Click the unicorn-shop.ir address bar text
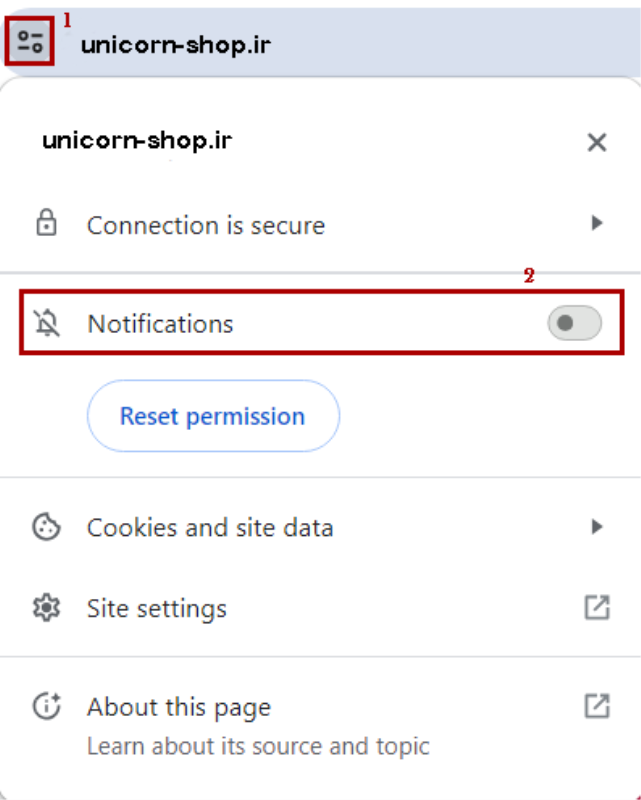641x800 pixels. [x=175, y=45]
